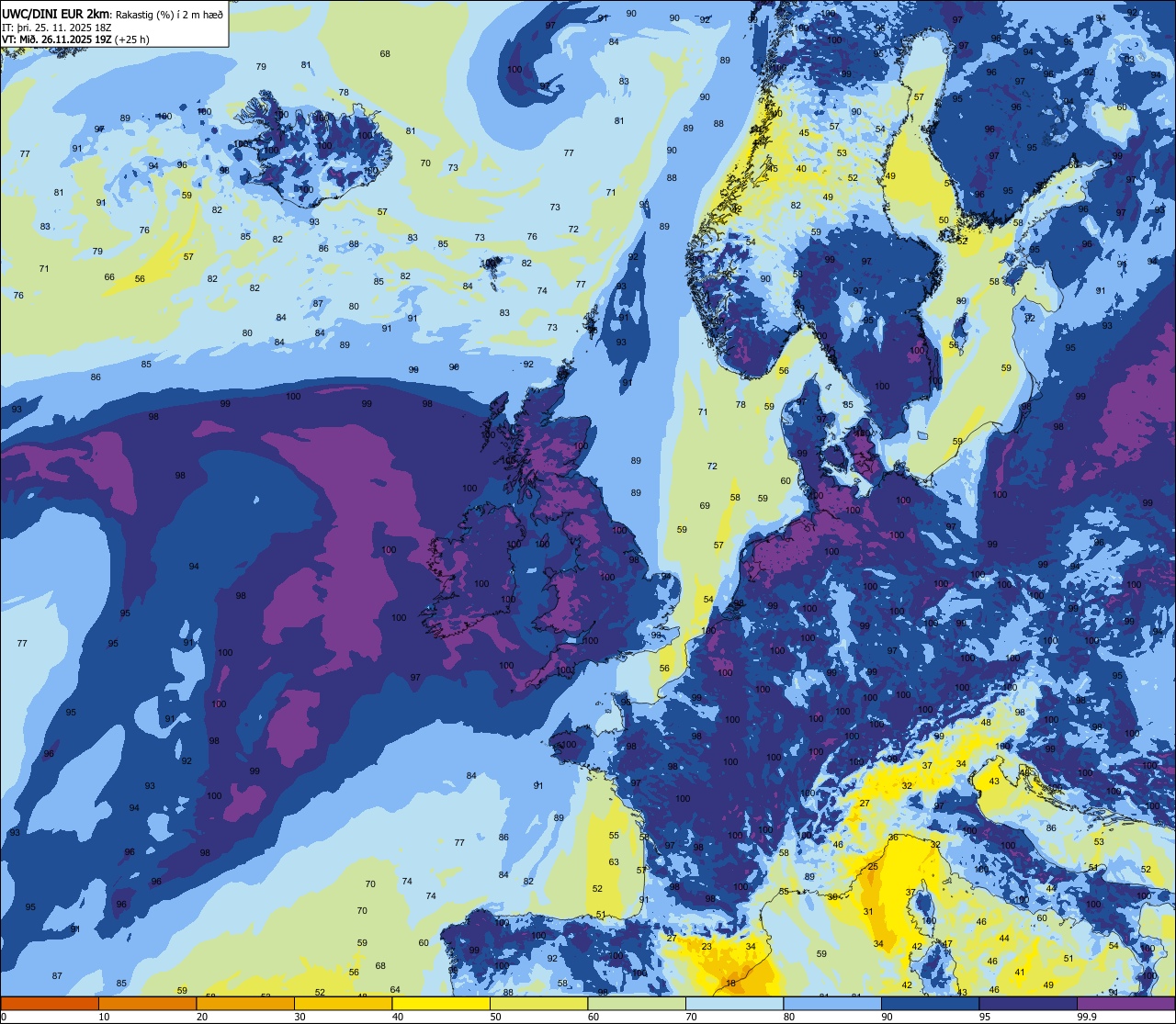Click the '10' legend scale label
Image resolution: width=1176 pixels, height=1024 pixels.
pos(104,1017)
